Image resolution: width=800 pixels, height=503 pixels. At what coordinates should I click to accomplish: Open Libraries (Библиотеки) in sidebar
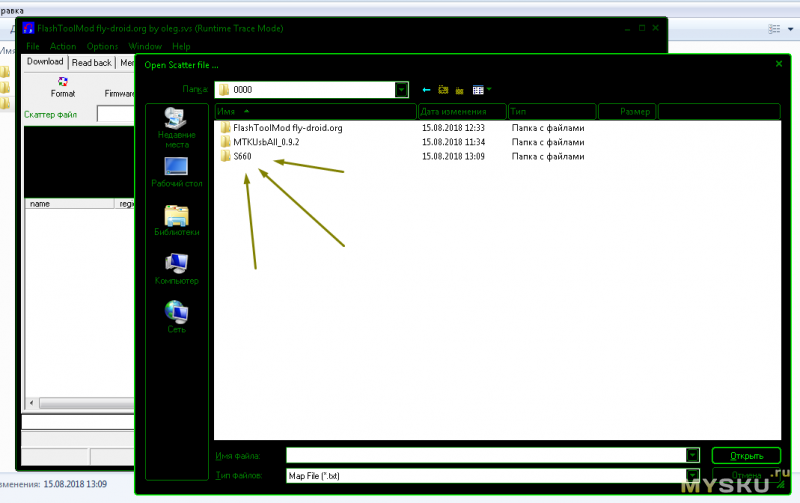point(176,221)
